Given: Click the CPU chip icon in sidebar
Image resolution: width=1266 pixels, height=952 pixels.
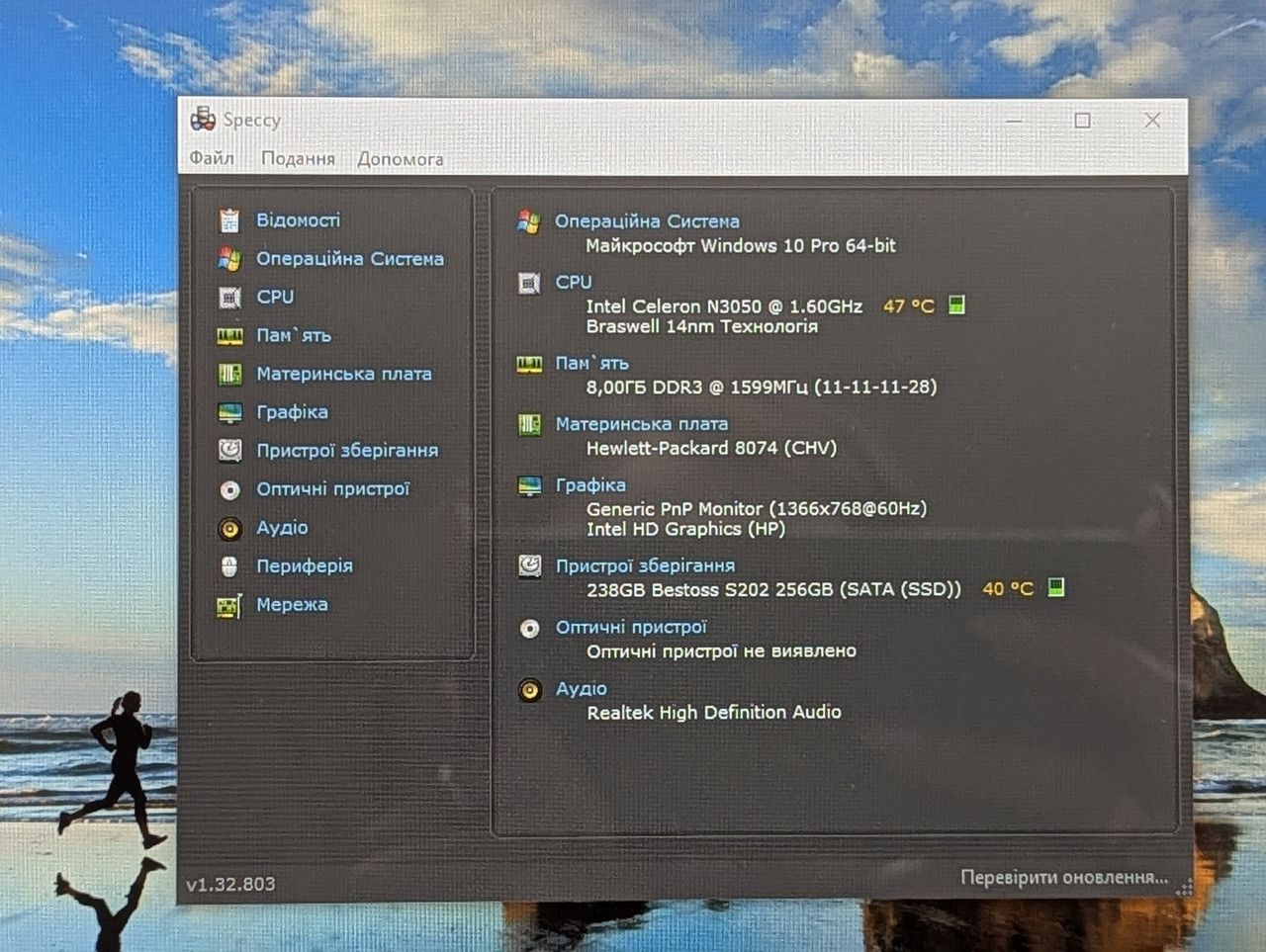Looking at the screenshot, I should tap(229, 298).
